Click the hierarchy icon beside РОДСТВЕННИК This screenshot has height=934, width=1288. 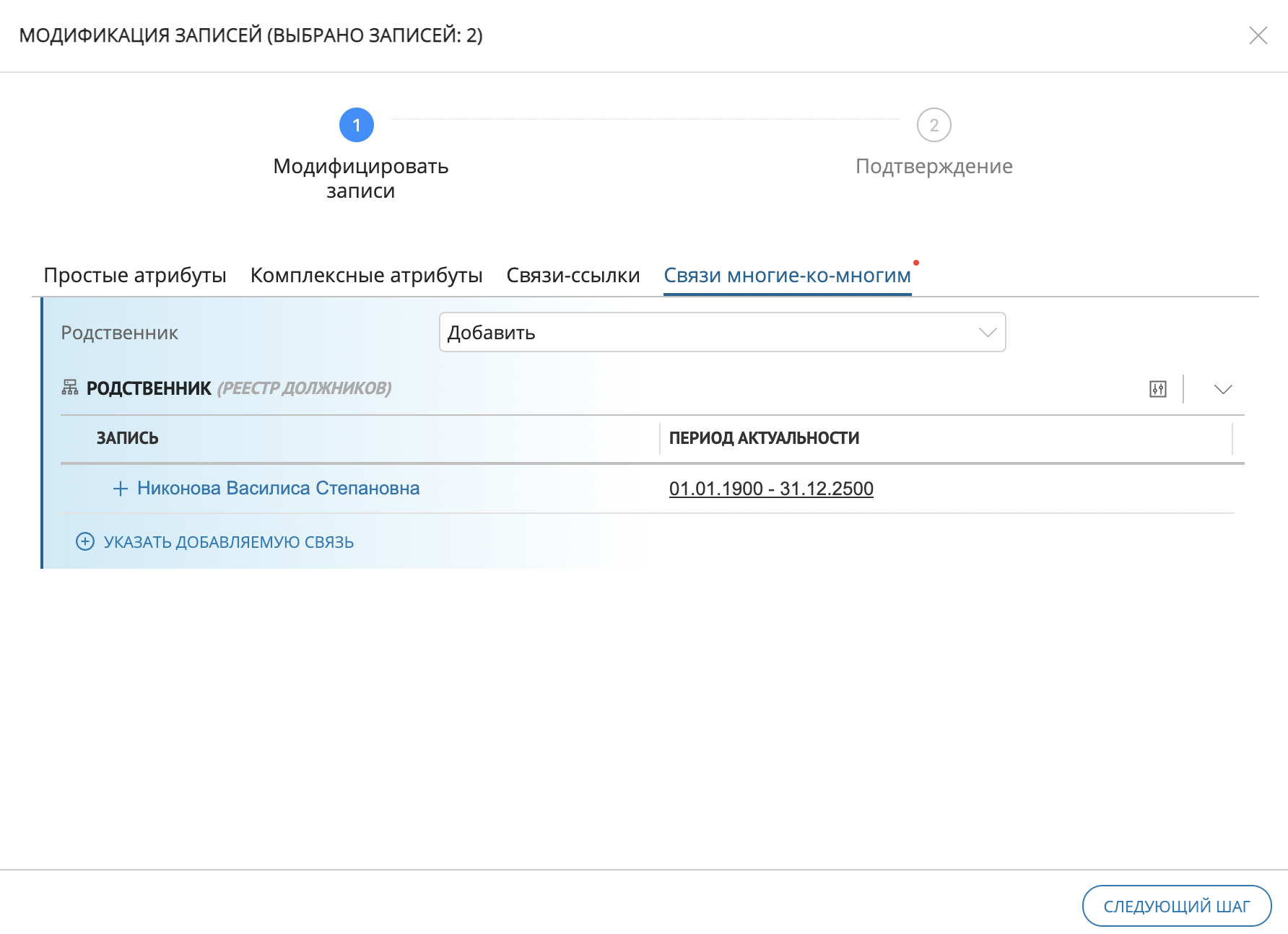[70, 388]
